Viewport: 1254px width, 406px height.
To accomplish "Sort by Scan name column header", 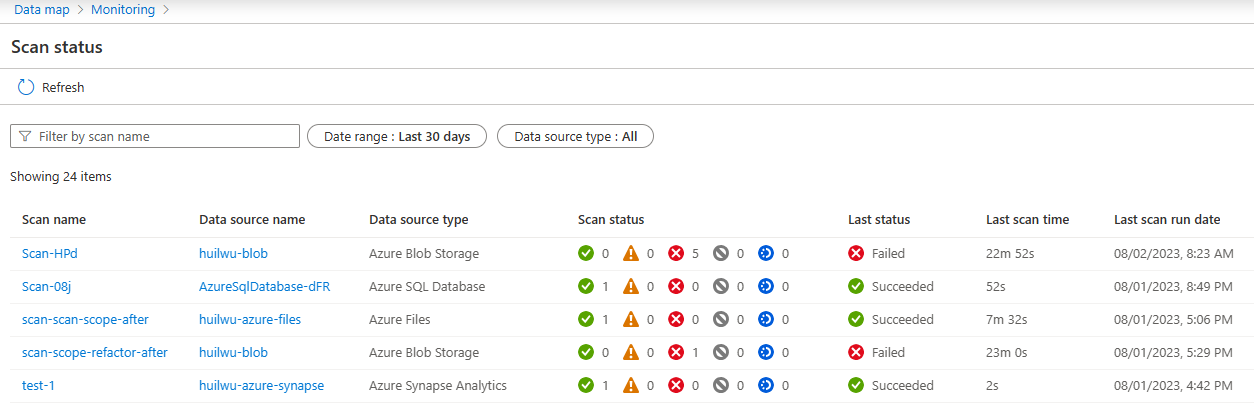I will [x=54, y=220].
